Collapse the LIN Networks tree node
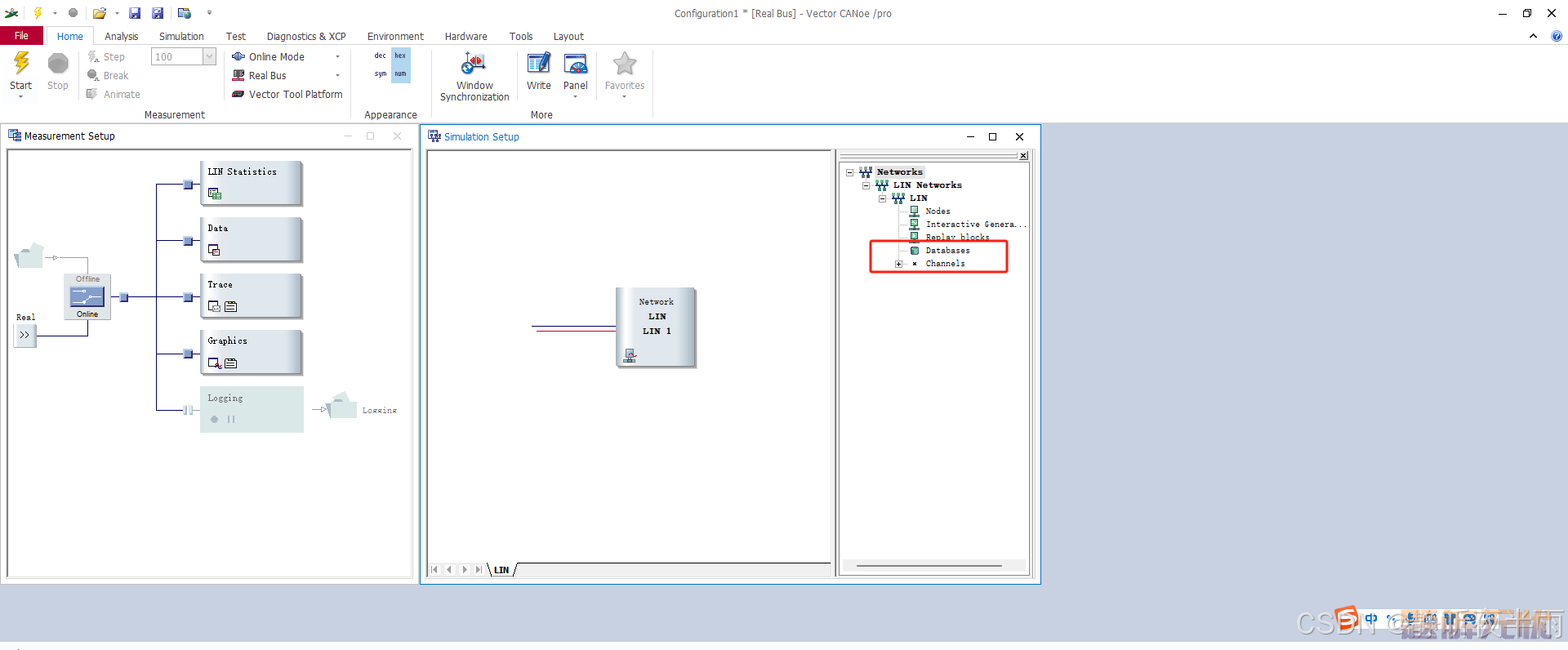This screenshot has height=650, width=1568. tap(866, 185)
